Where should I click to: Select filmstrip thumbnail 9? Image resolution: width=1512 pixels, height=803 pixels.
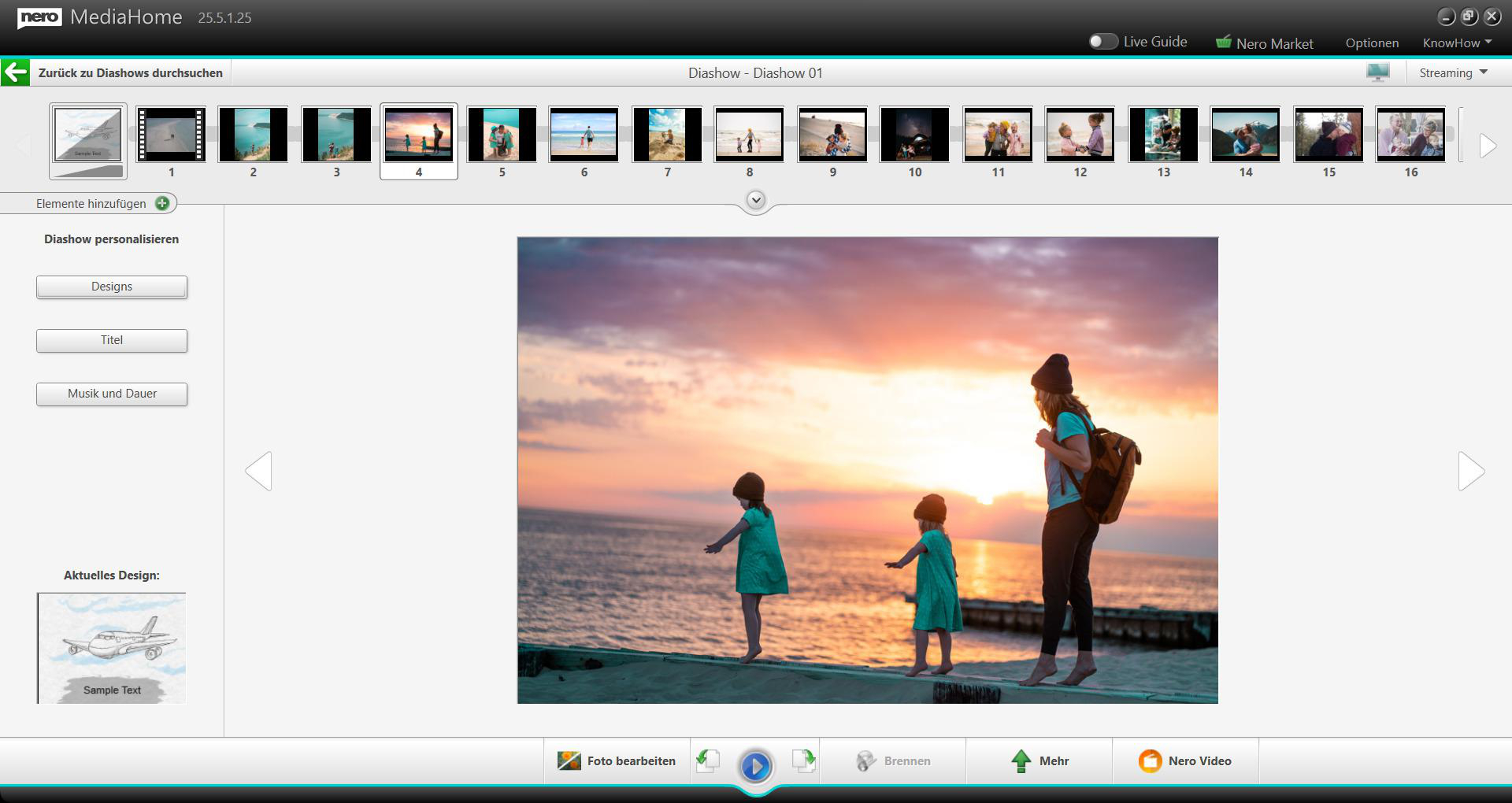coord(832,135)
